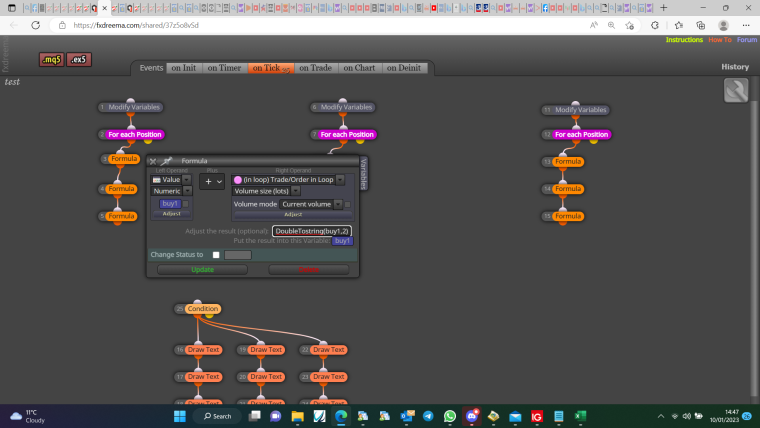Viewport: 760px width, 428px height.
Task: Select For each Position block 12
Action: point(581,134)
